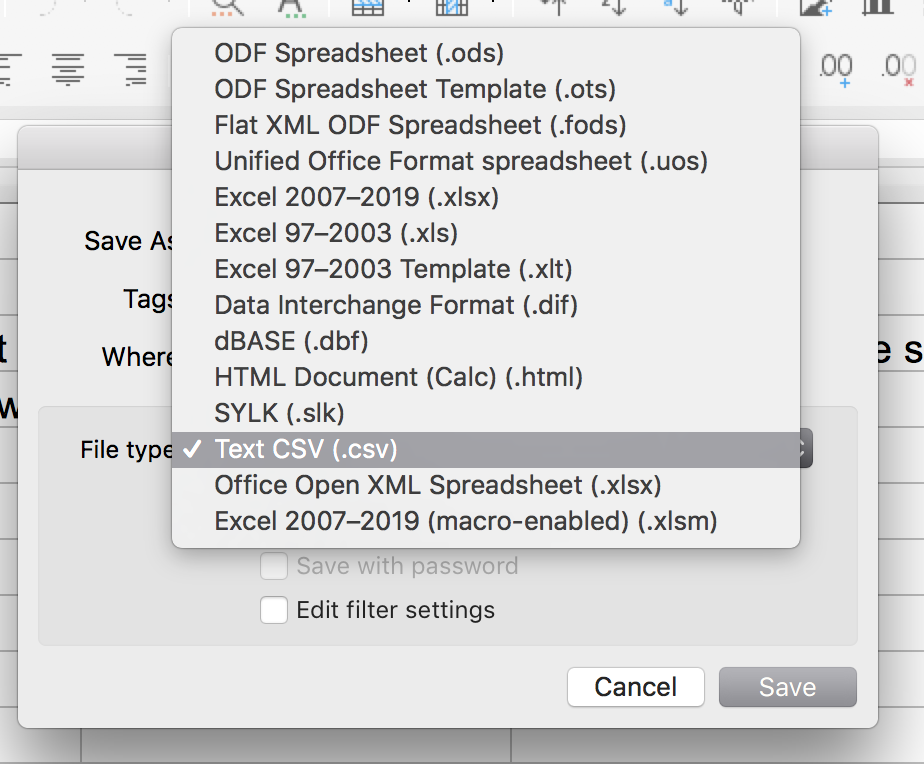Choose Data Interchange Format (.dif)

click(486, 305)
